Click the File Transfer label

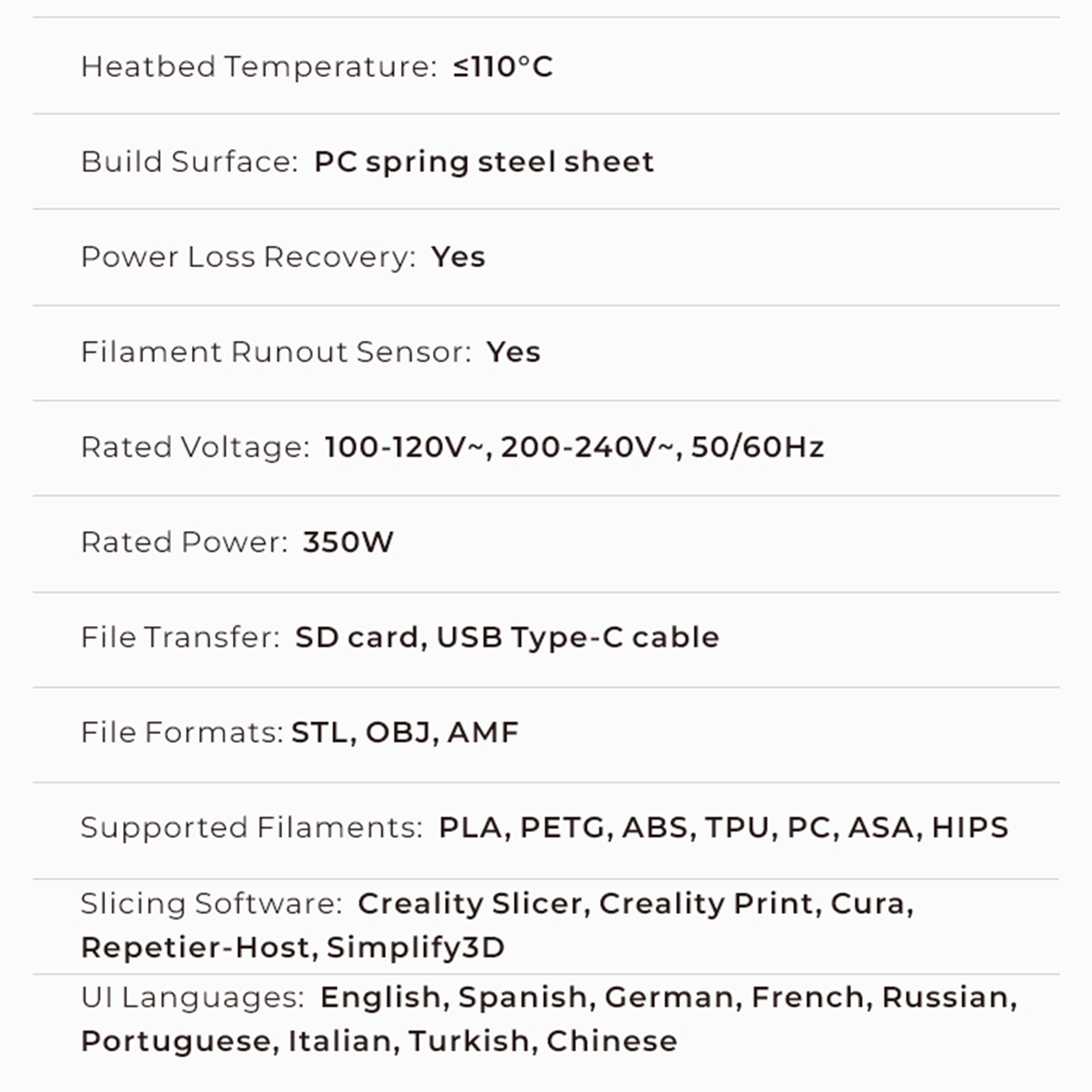click(180, 637)
